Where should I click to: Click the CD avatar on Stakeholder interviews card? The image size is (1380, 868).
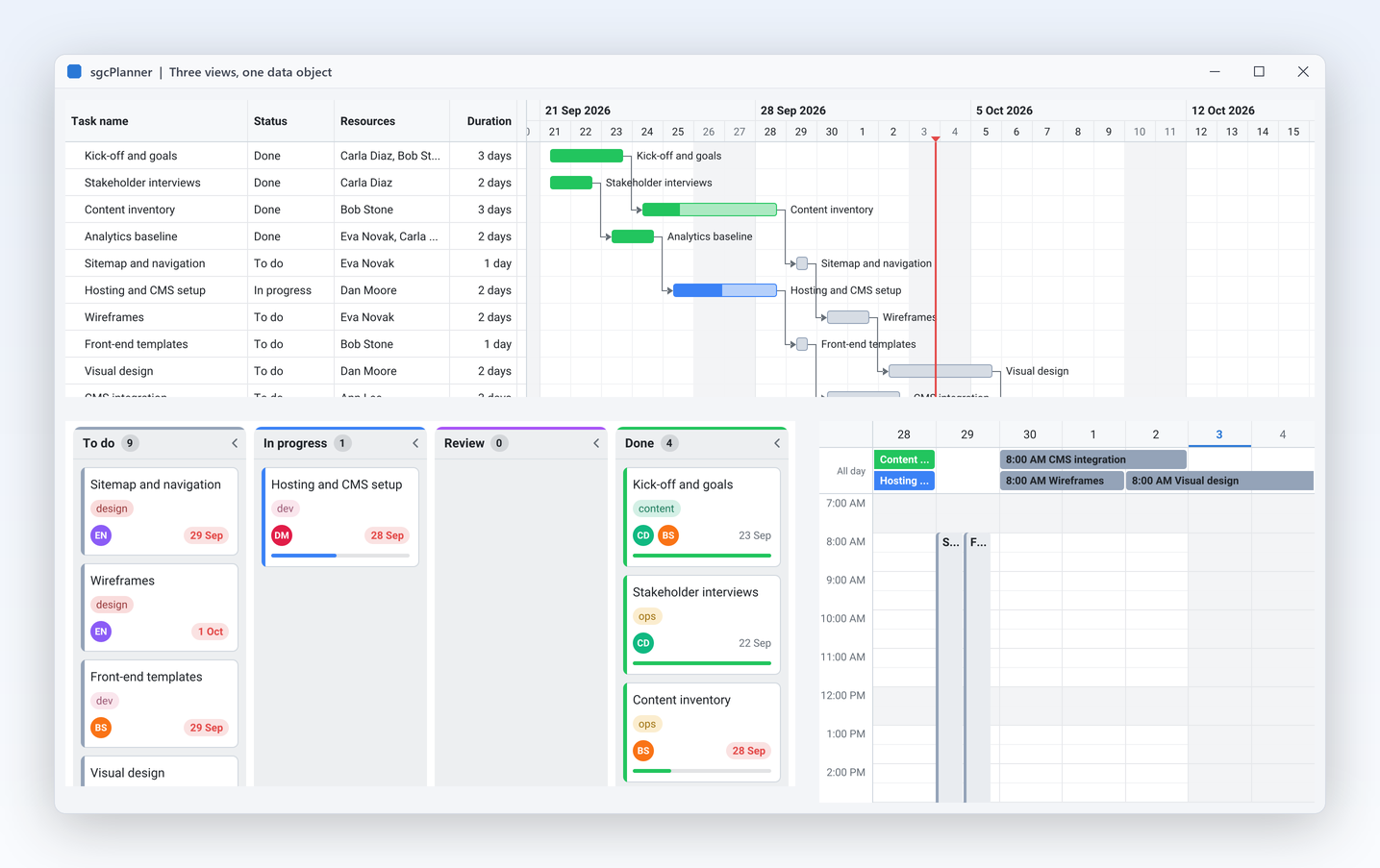[x=643, y=643]
